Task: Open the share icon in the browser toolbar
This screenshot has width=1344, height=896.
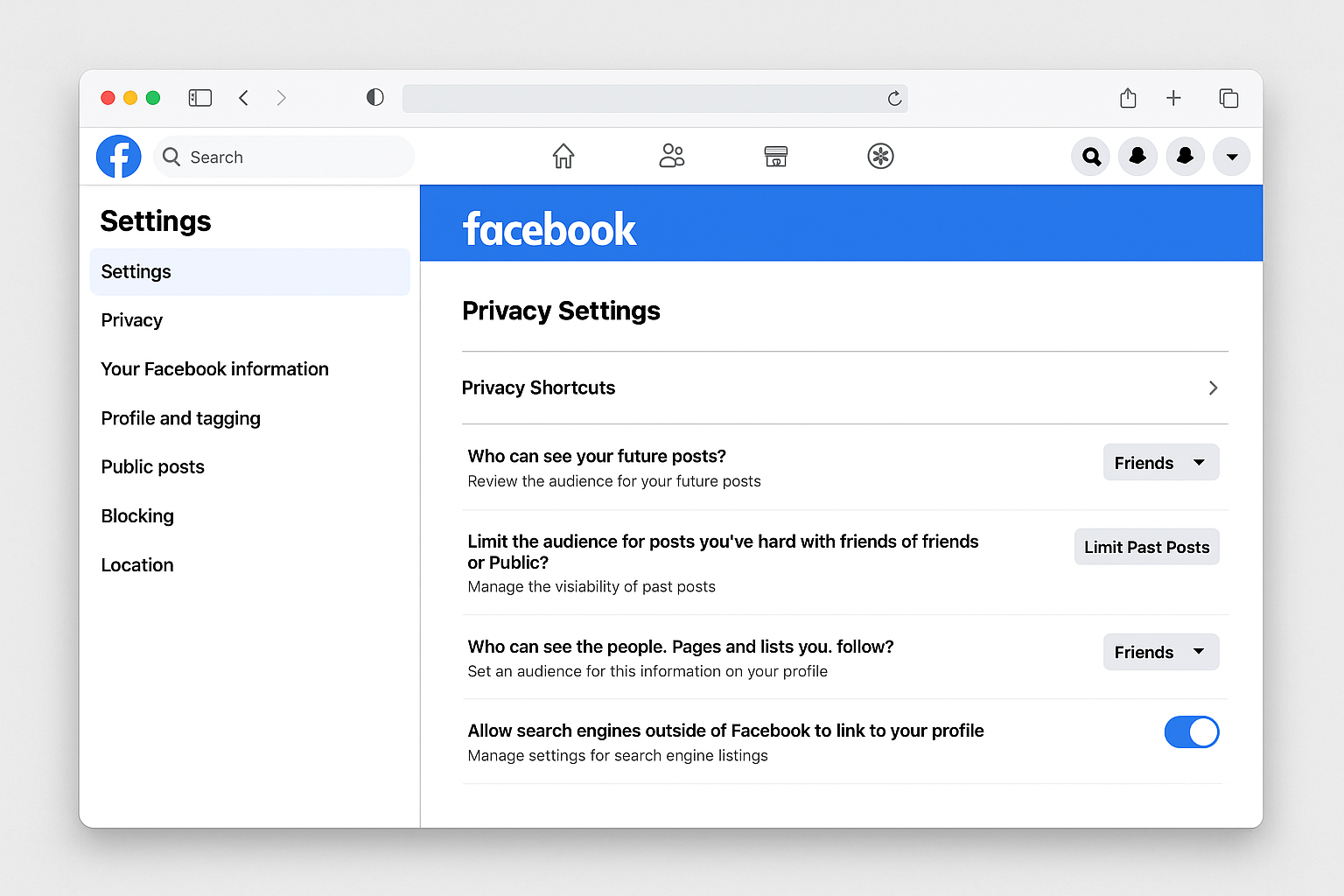Action: pyautogui.click(x=1127, y=98)
